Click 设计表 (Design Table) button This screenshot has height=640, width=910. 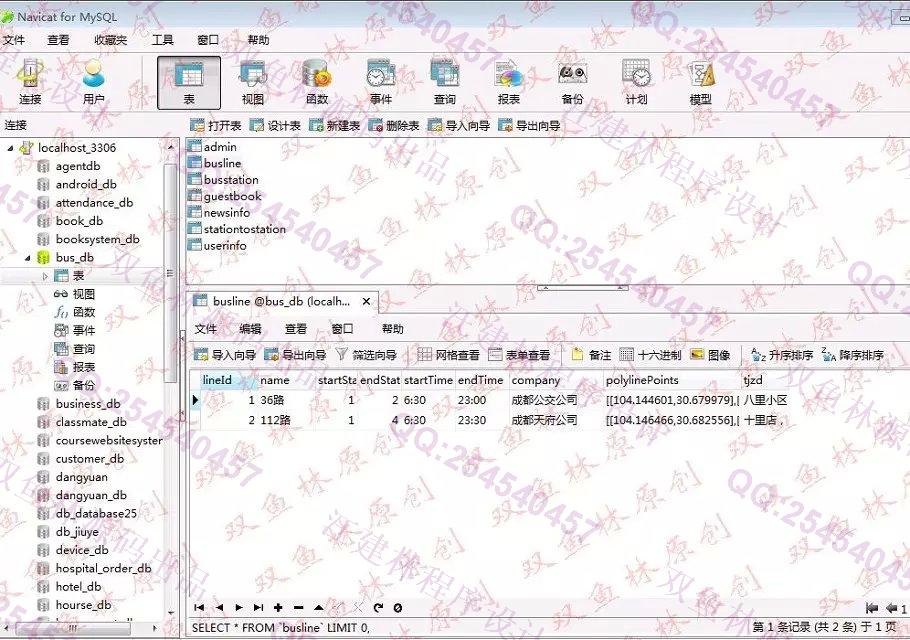tap(275, 125)
